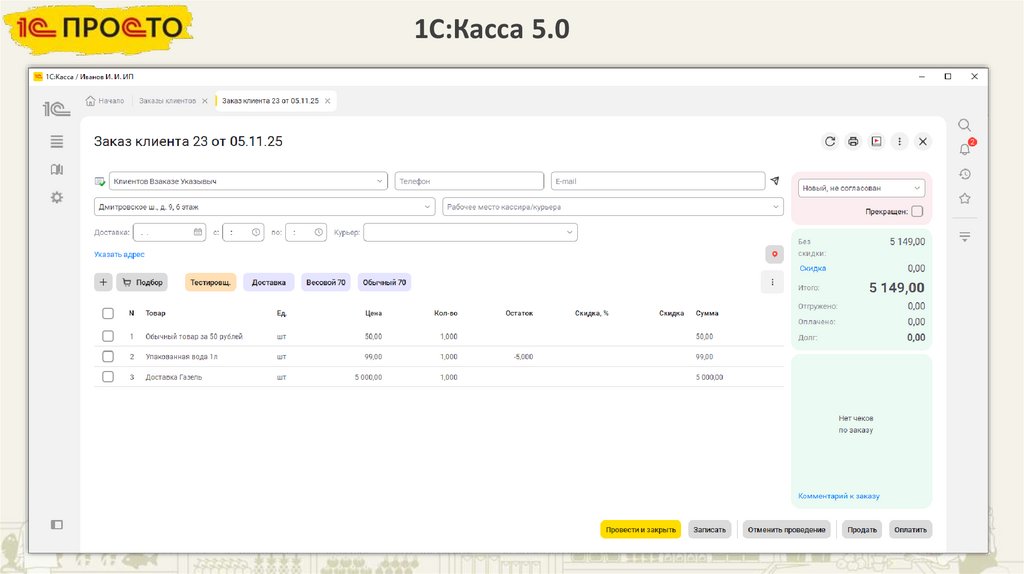Open the history clock icon
The width and height of the screenshot is (1024, 574).
click(x=965, y=174)
